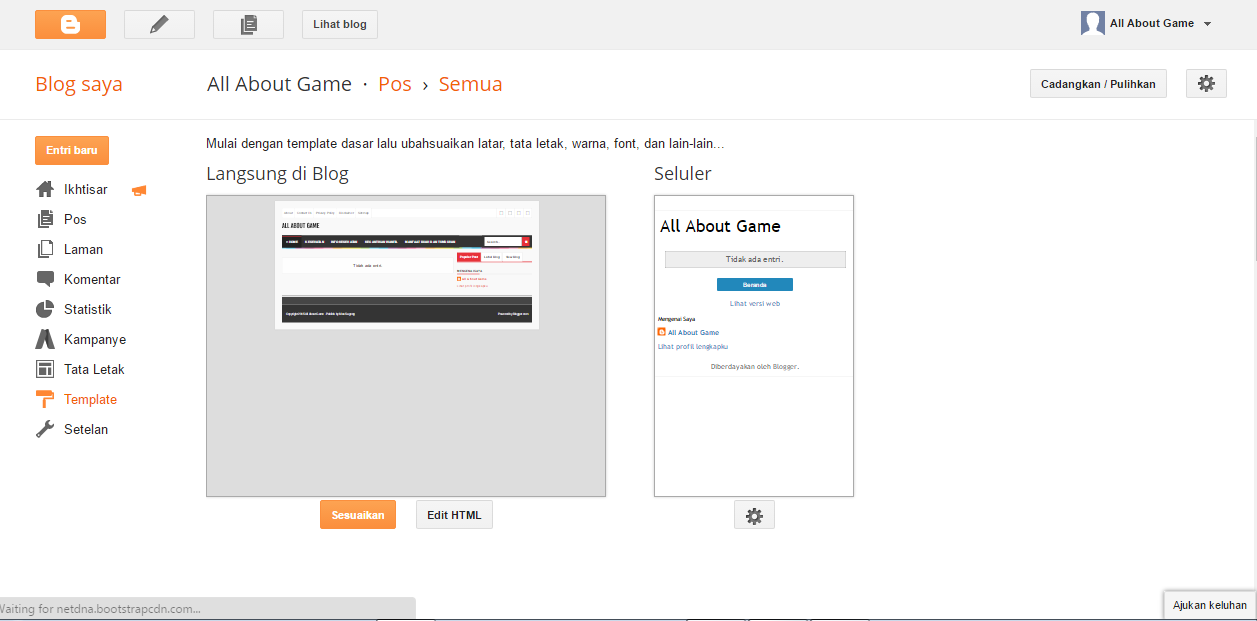Click the Lihat blog button
Viewport: 1257px width, 621px height.
340,24
